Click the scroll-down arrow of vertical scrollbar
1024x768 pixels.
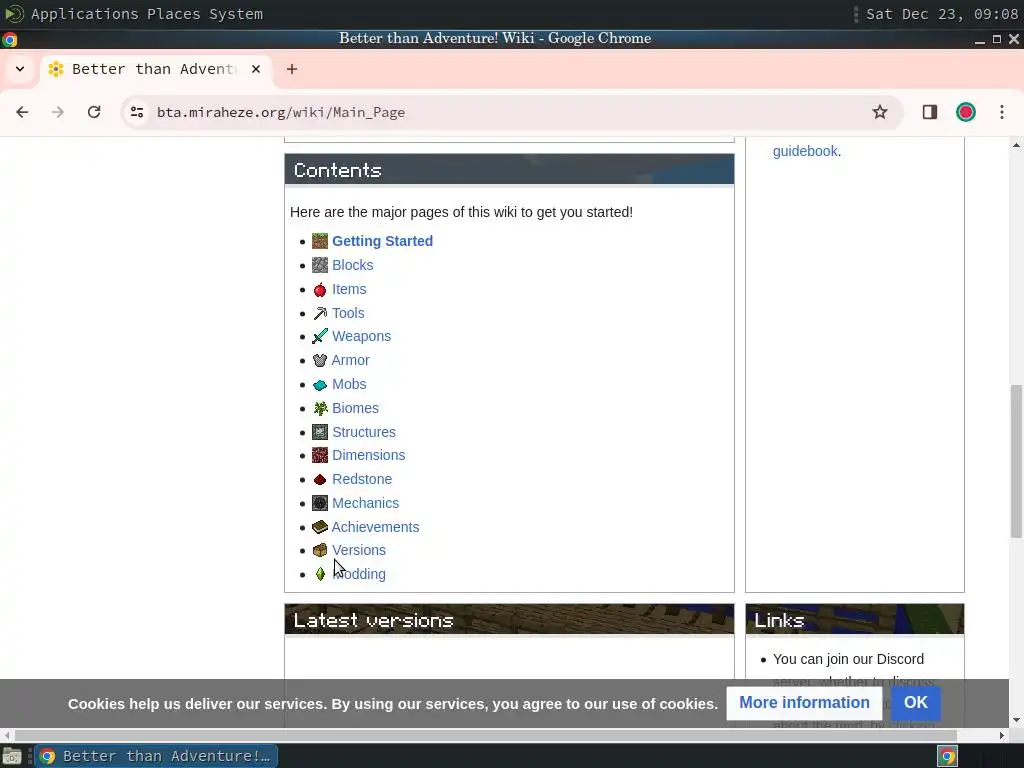point(1016,720)
